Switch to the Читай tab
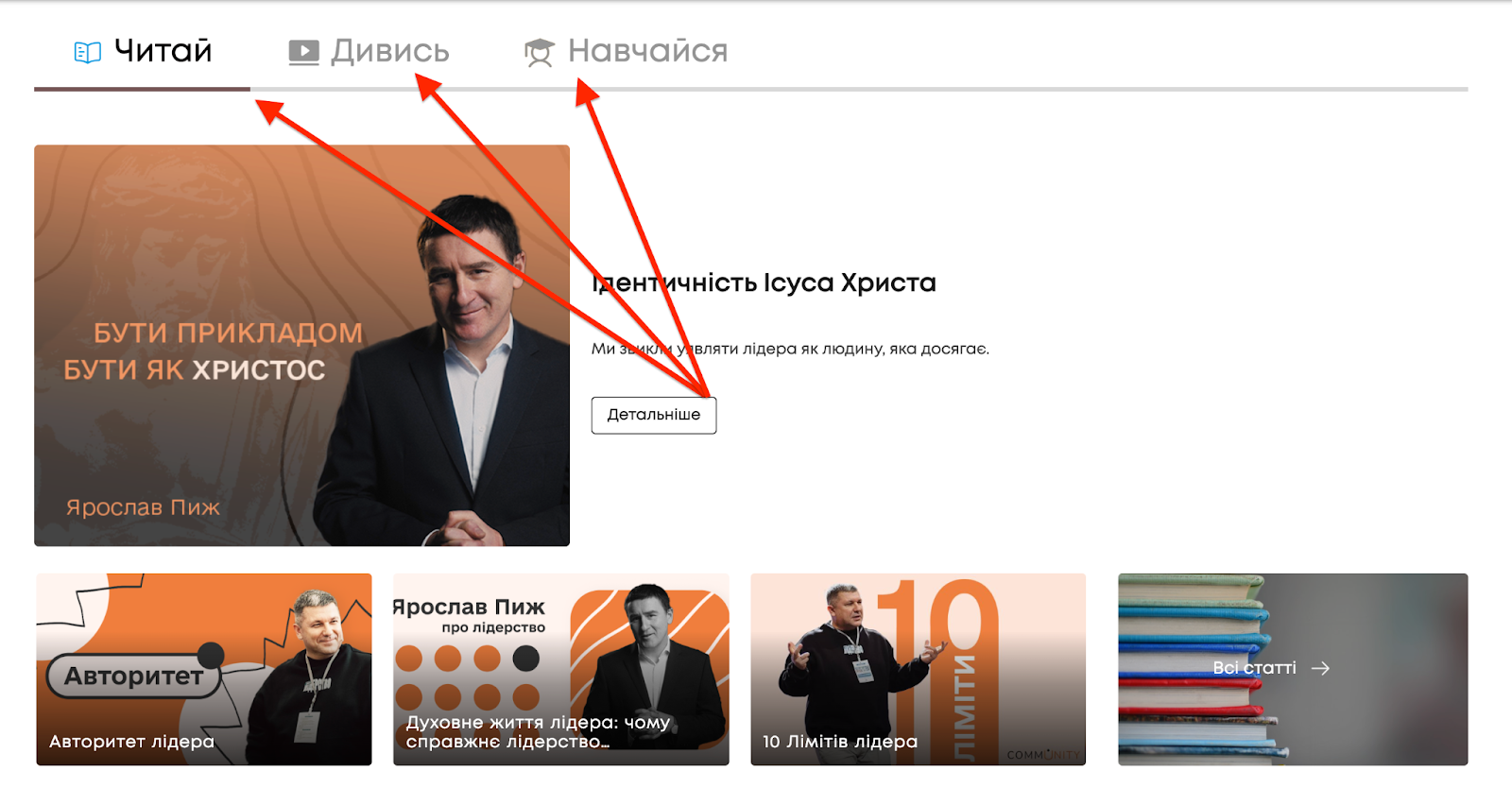The width and height of the screenshot is (1512, 788). tap(143, 52)
